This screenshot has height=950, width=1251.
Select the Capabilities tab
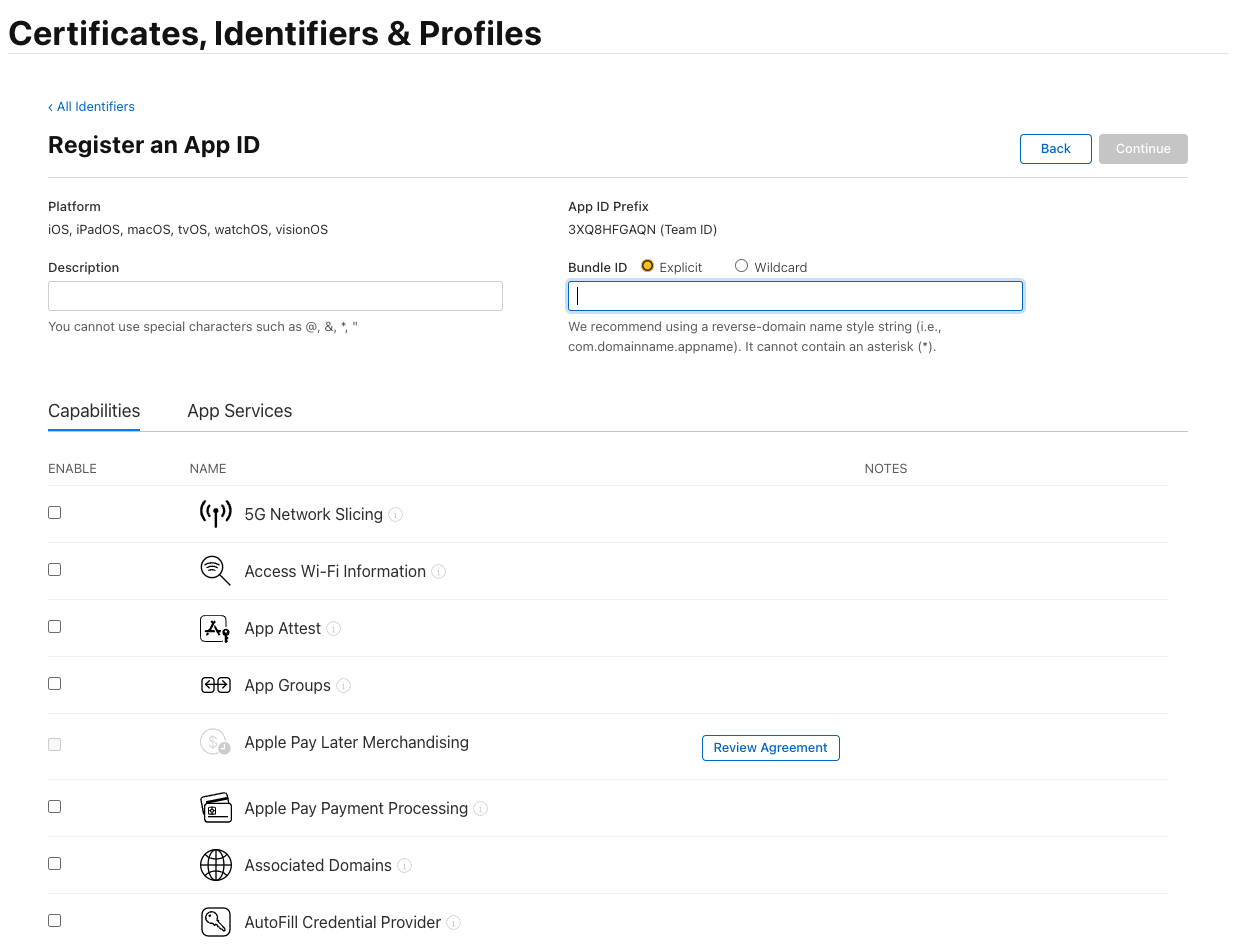[94, 411]
